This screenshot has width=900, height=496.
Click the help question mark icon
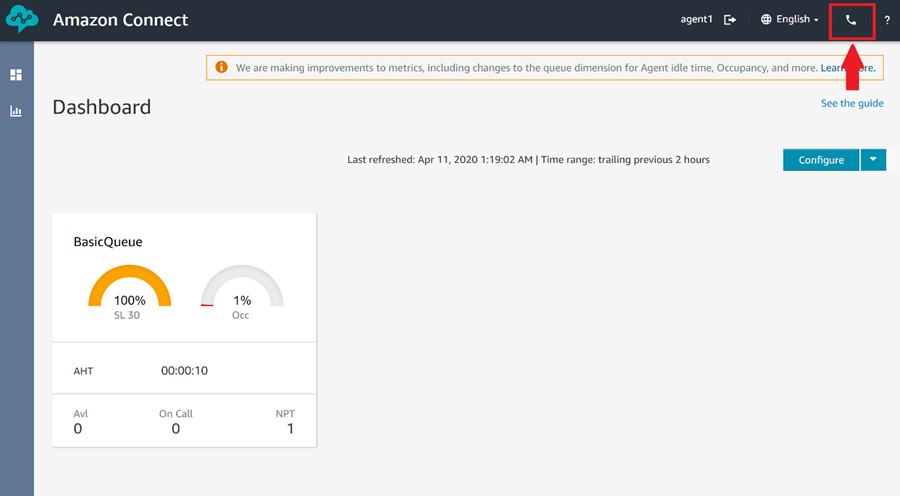tap(887, 20)
